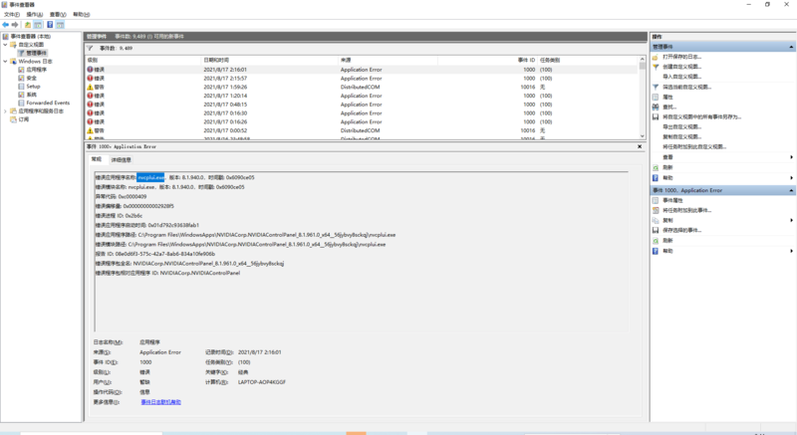
Task: Expand 应用程序和服务日志 tree node
Action: click(x=5, y=111)
